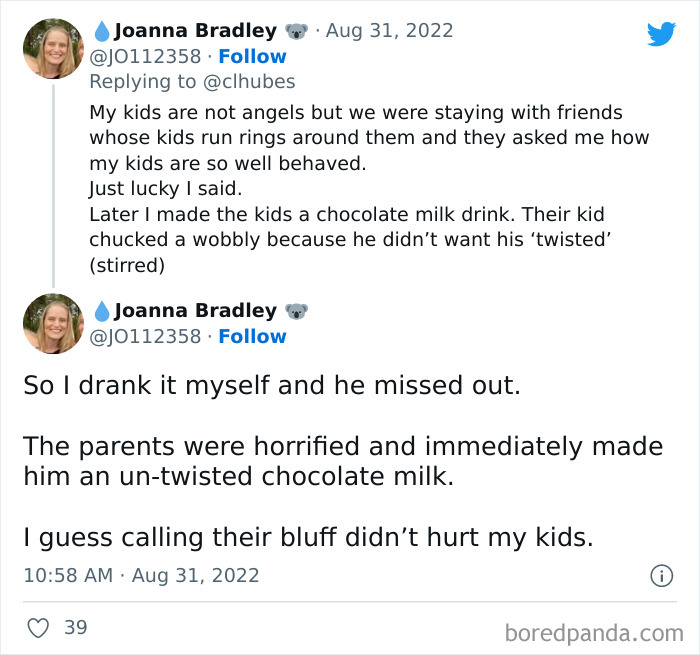
Task: Click the @JO112358 handle in the second tweet
Action: (145, 336)
